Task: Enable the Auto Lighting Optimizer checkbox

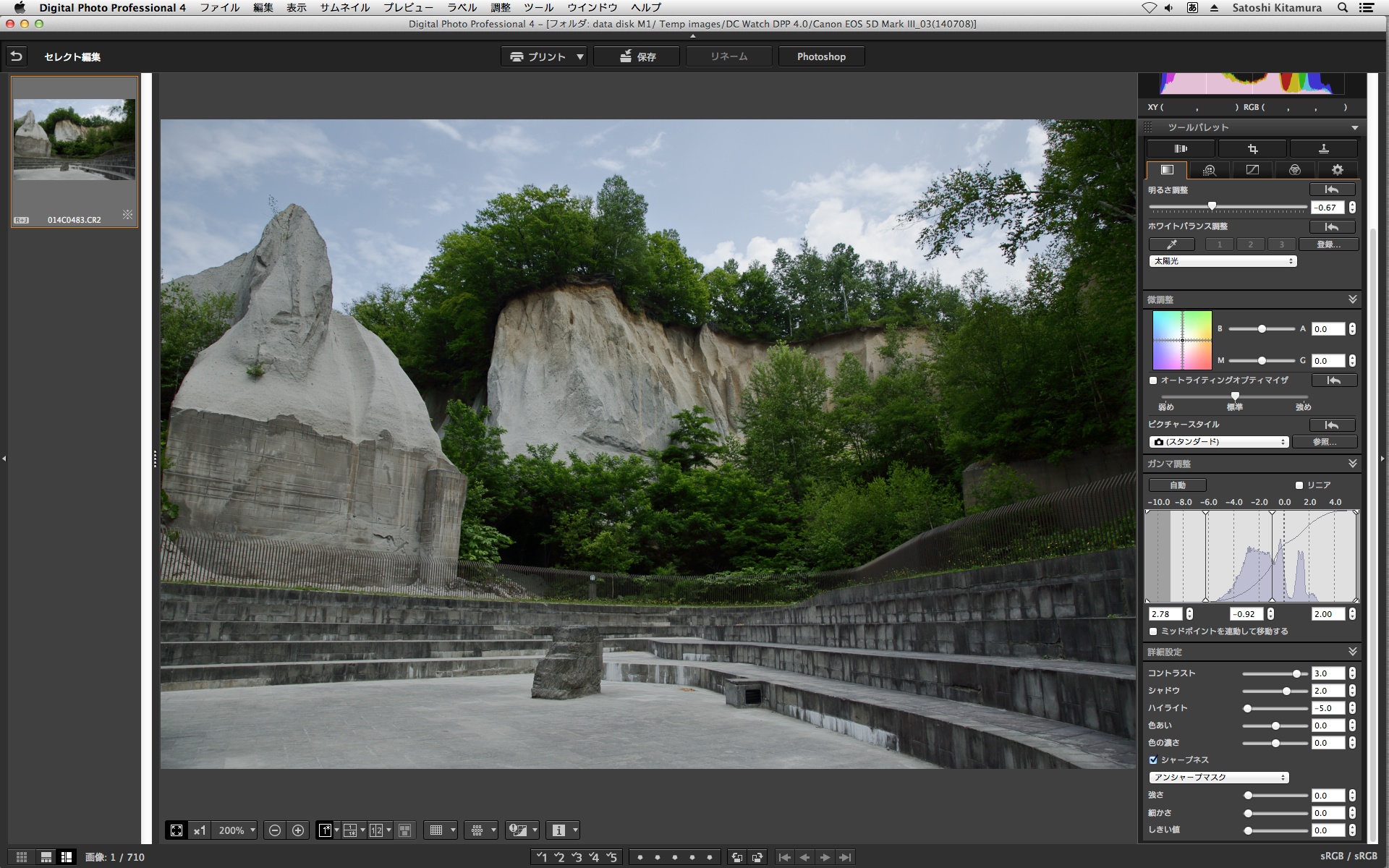Action: [x=1153, y=380]
